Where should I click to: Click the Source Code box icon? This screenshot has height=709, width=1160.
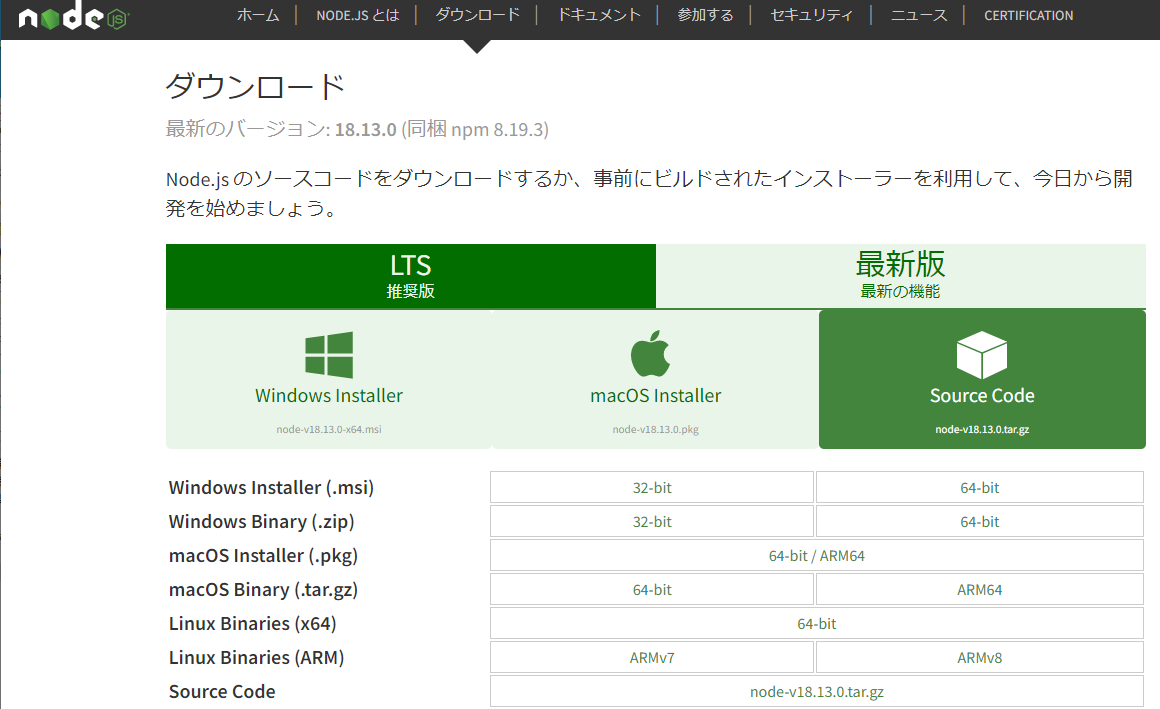coord(982,354)
